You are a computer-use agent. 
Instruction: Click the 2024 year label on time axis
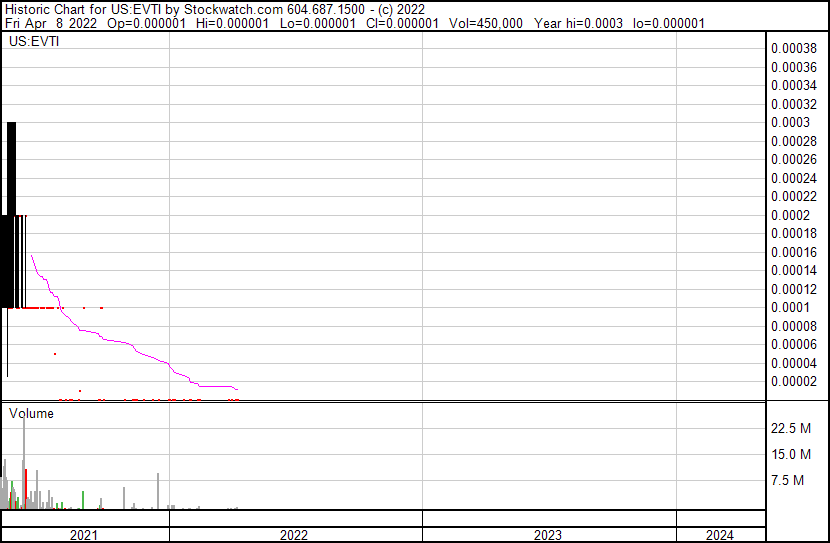(x=719, y=536)
